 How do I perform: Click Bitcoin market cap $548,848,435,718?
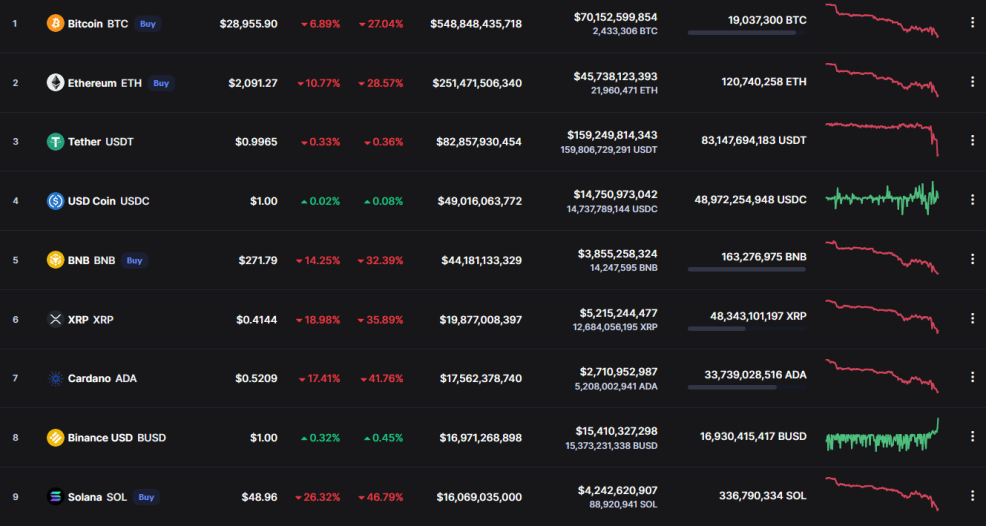[x=476, y=24]
